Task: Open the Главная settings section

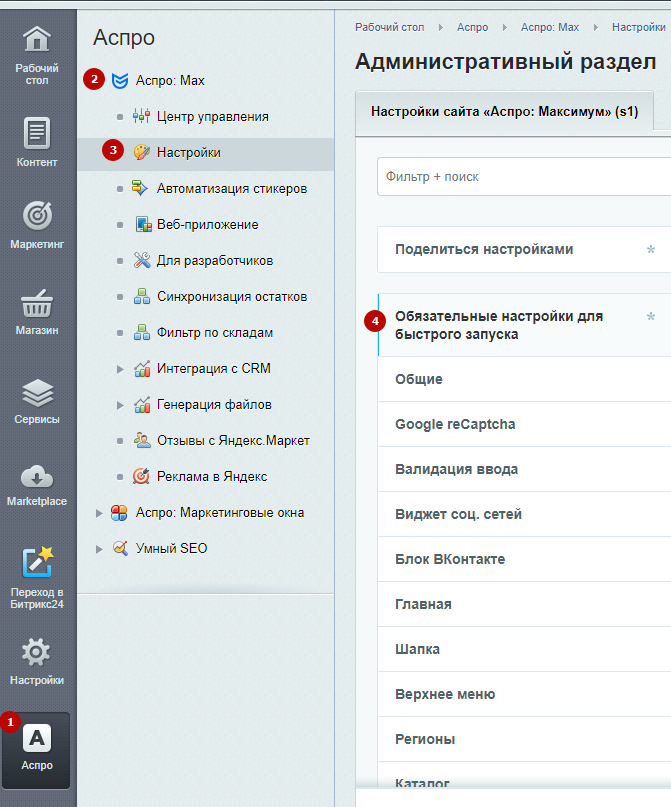Action: pyautogui.click(x=524, y=604)
